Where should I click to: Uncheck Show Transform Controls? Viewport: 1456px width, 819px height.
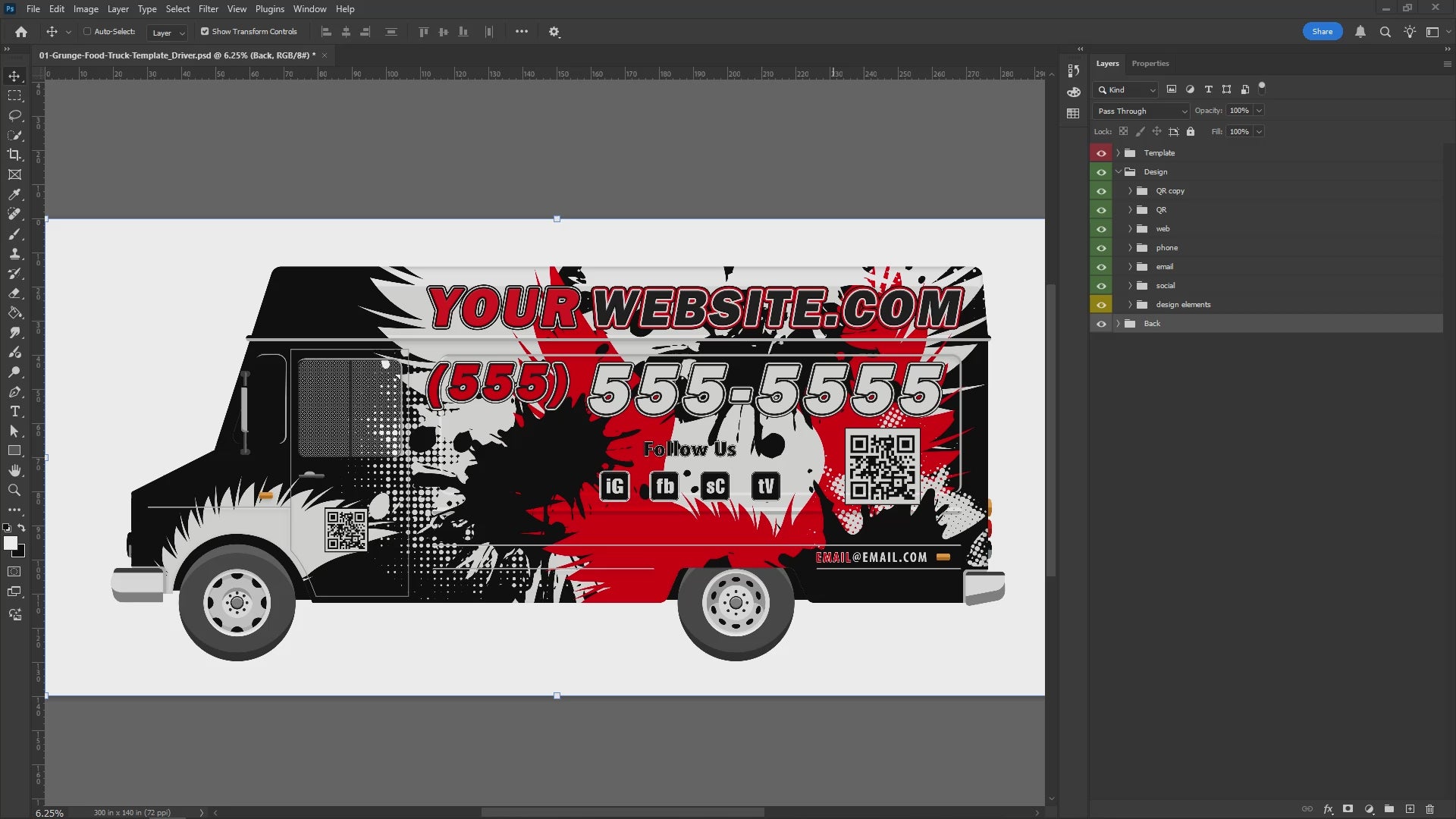click(x=205, y=32)
